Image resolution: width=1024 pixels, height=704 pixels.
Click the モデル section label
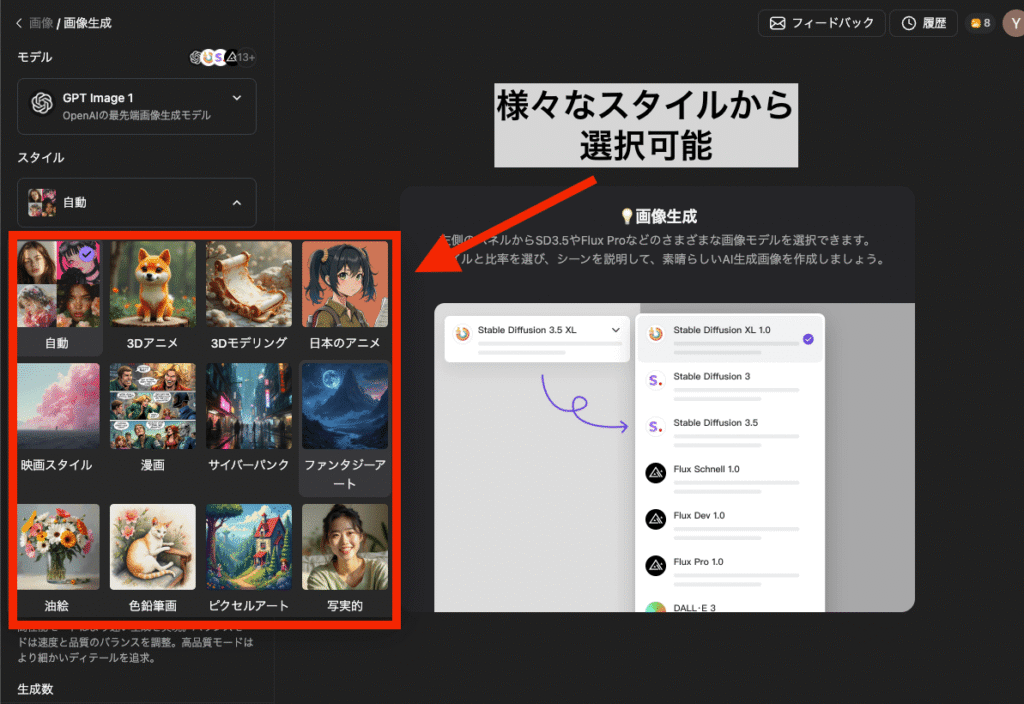[x=35, y=57]
